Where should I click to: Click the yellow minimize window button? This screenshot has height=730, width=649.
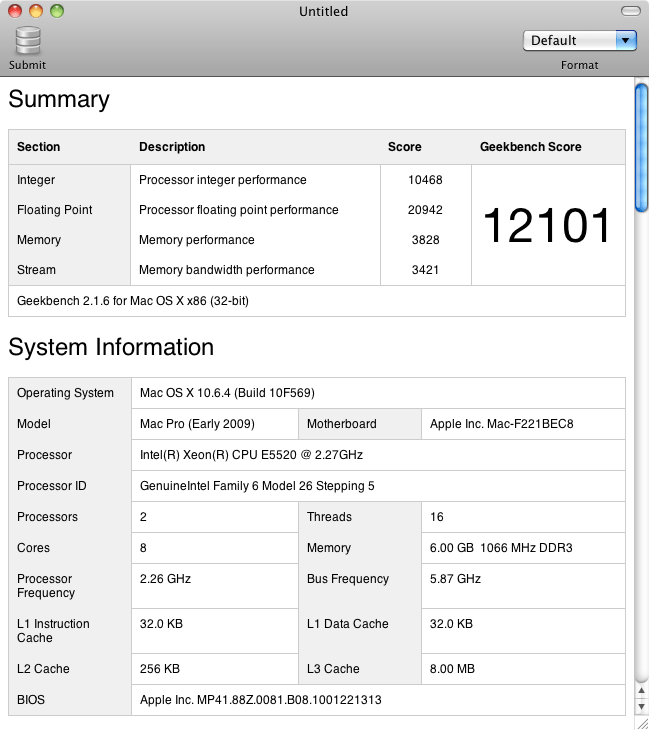coord(36,11)
